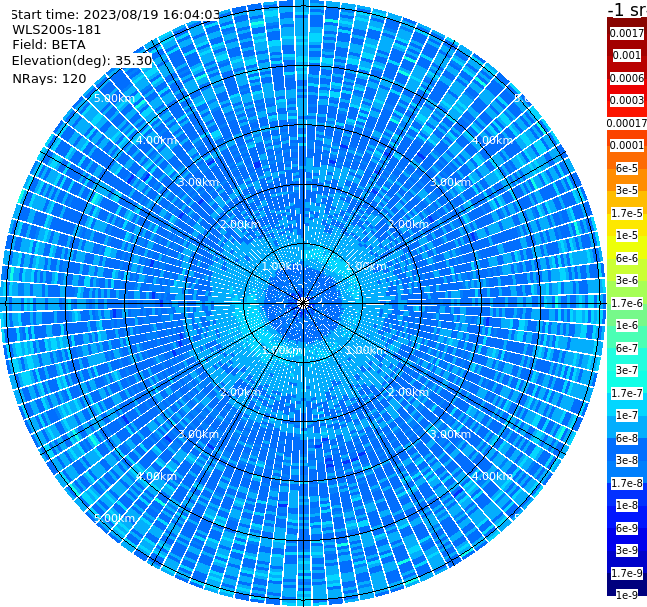647x607 pixels.
Task: Click the 3.00km ring label in lower-left quadrant
Action: (x=198, y=434)
